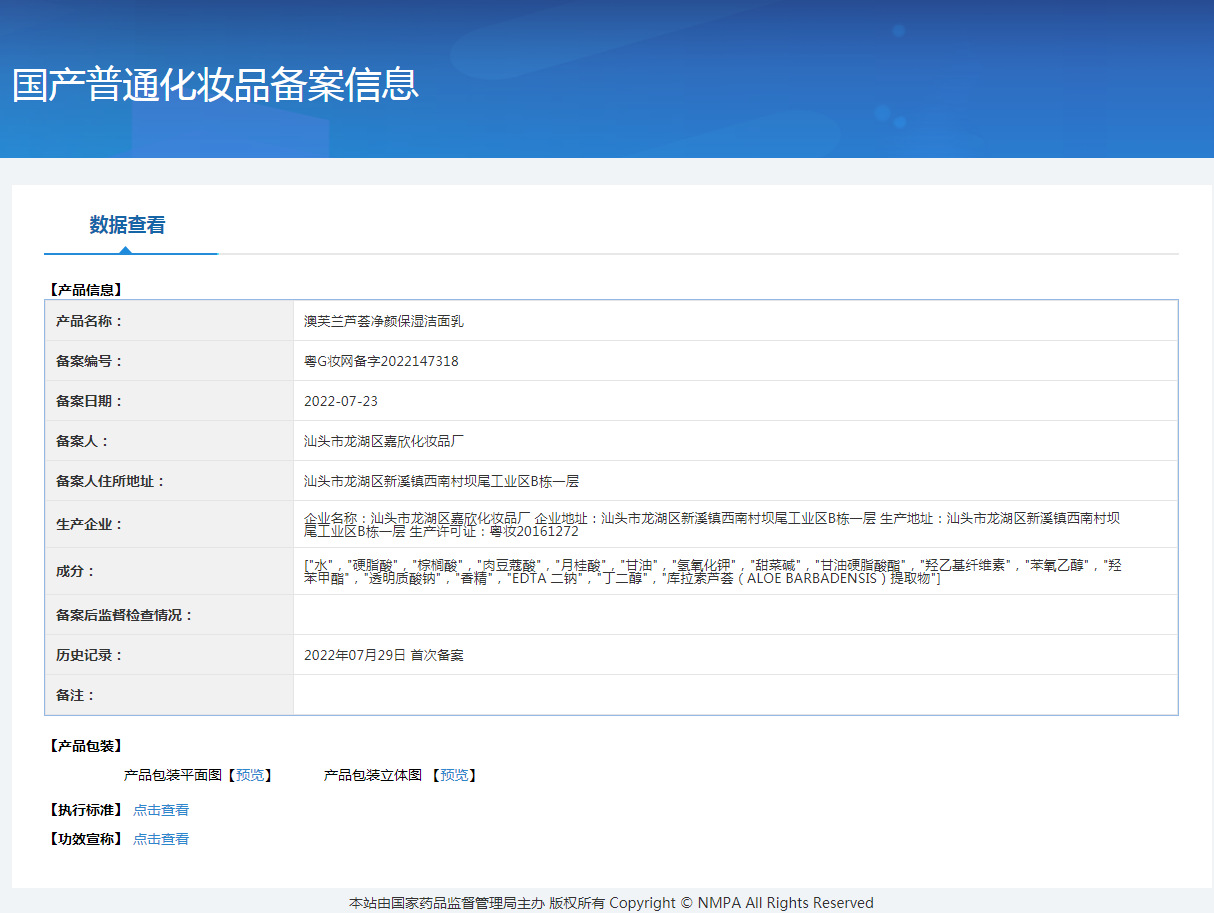Open 预览 for 产品包装平面图
Viewport: 1214px width, 913px height.
click(250, 775)
